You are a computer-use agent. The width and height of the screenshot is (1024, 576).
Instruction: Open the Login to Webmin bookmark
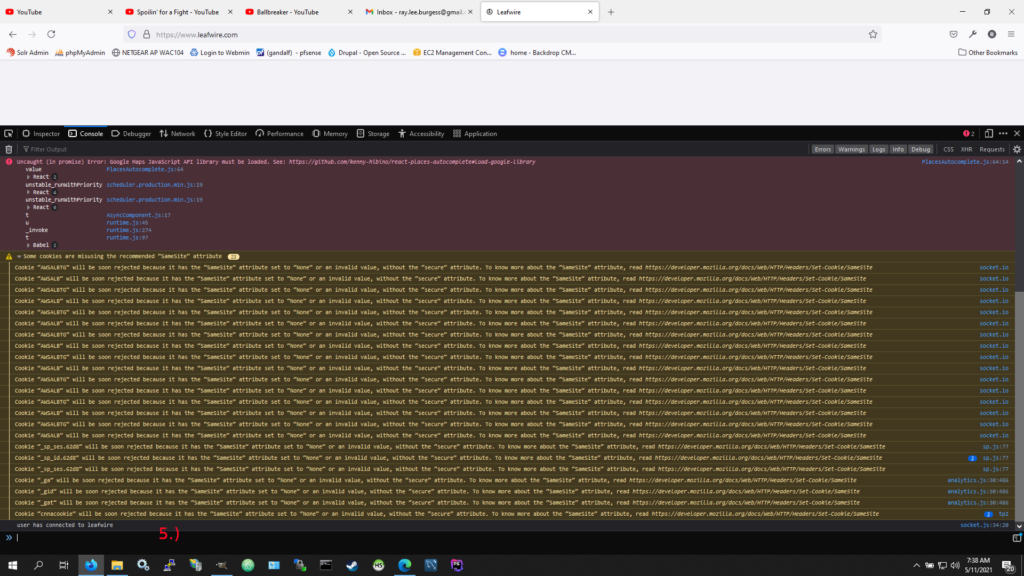(219, 52)
